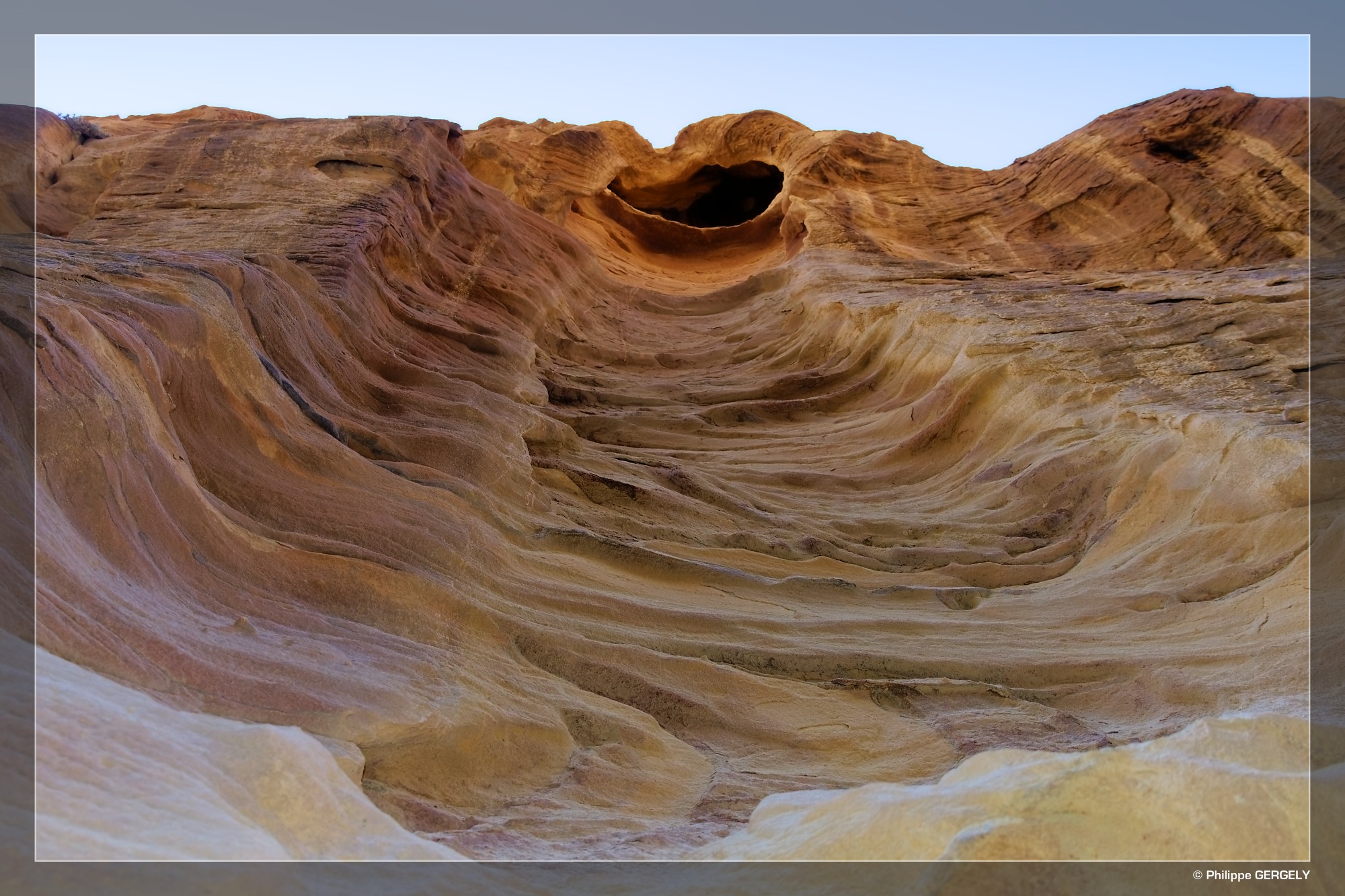This screenshot has width=1345, height=896.
Task: Click the dark crevice on upper-right rock
Action: tap(1171, 151)
